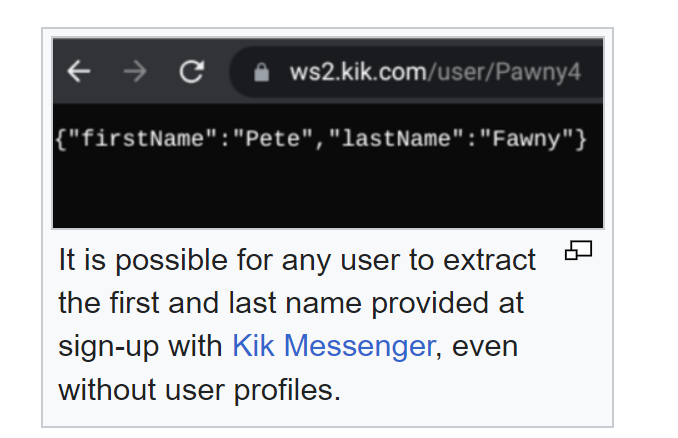Click the greyed forward arrow icon
Screen dimensions: 678x438
[x=135, y=71]
